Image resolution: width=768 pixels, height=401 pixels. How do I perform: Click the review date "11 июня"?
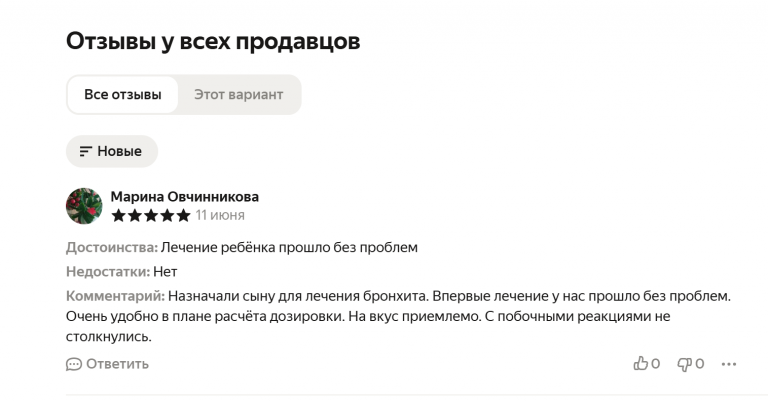(220, 215)
